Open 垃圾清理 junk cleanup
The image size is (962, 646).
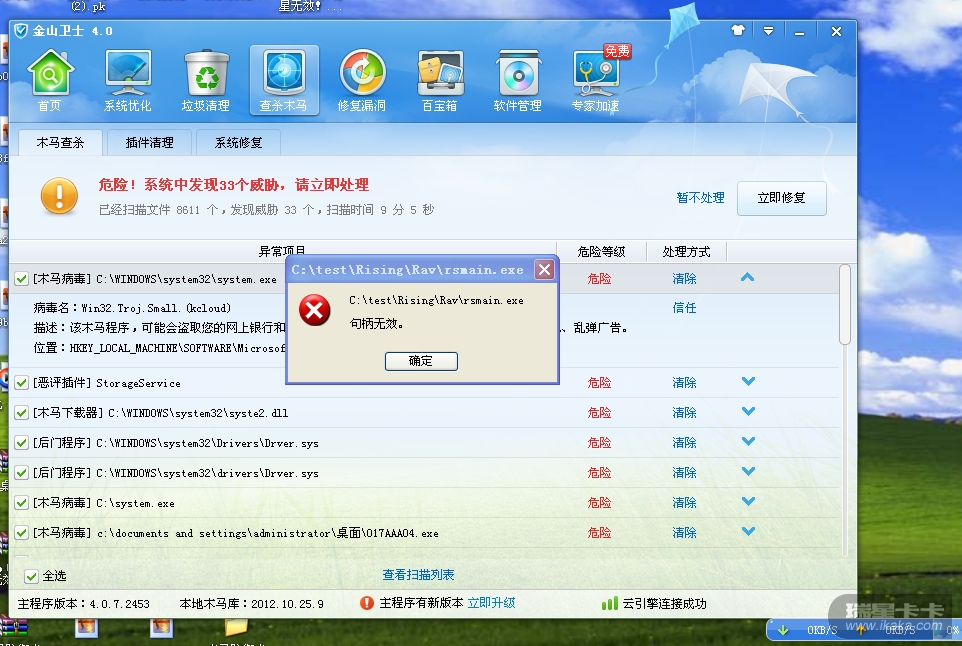click(x=206, y=80)
